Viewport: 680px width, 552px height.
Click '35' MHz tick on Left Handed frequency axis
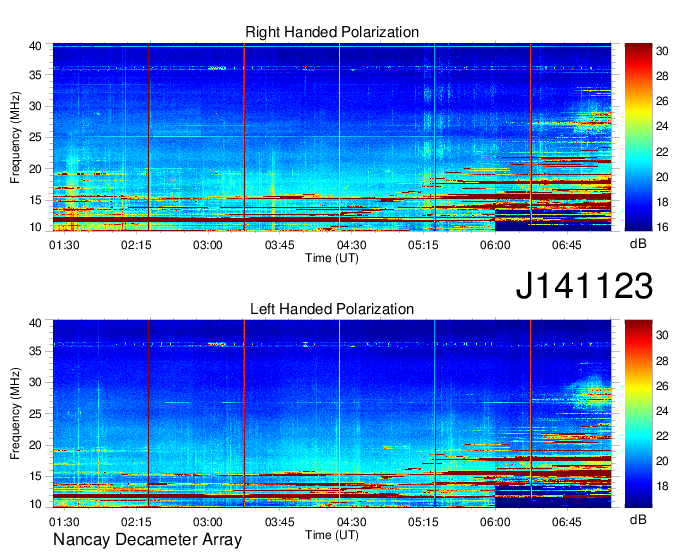[x=35, y=351]
